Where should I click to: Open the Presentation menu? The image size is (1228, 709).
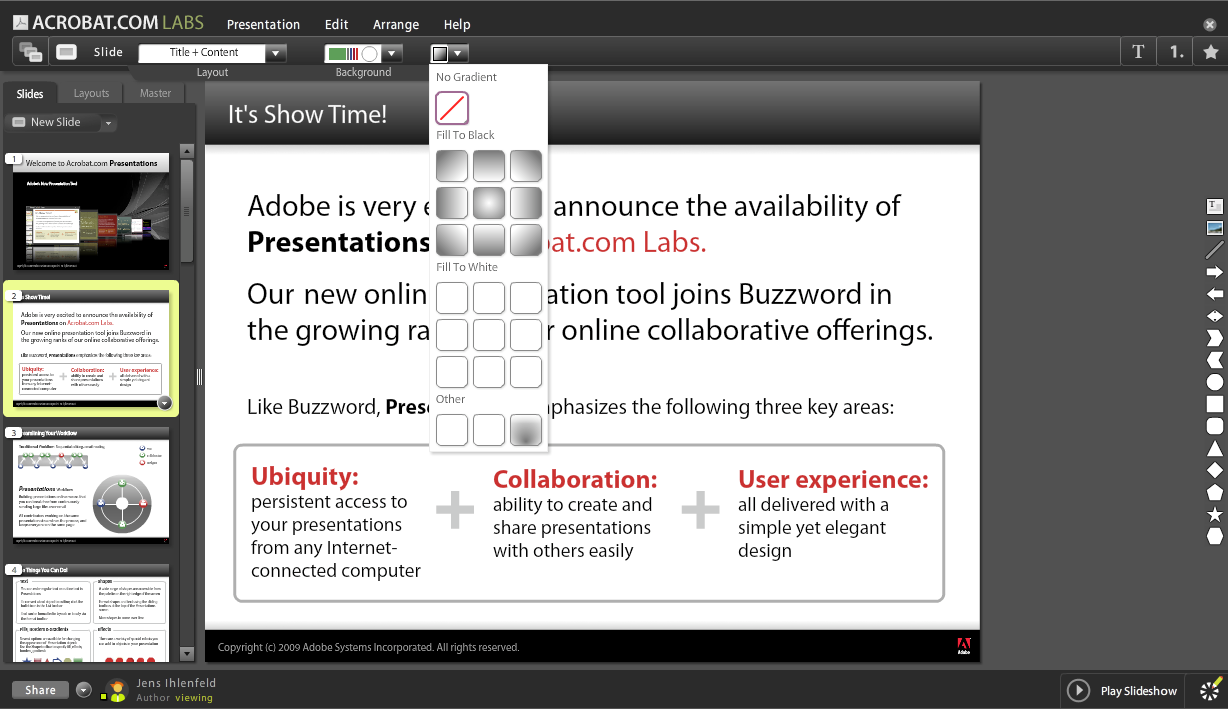pyautogui.click(x=263, y=24)
